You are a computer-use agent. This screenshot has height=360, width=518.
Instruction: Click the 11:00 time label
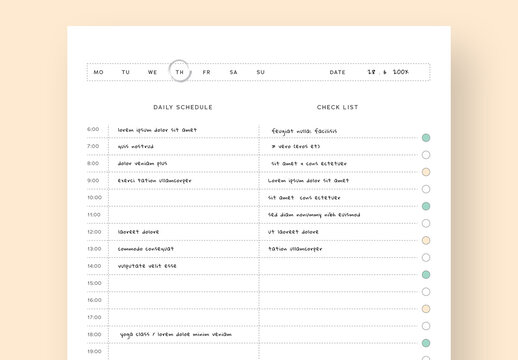pos(94,215)
